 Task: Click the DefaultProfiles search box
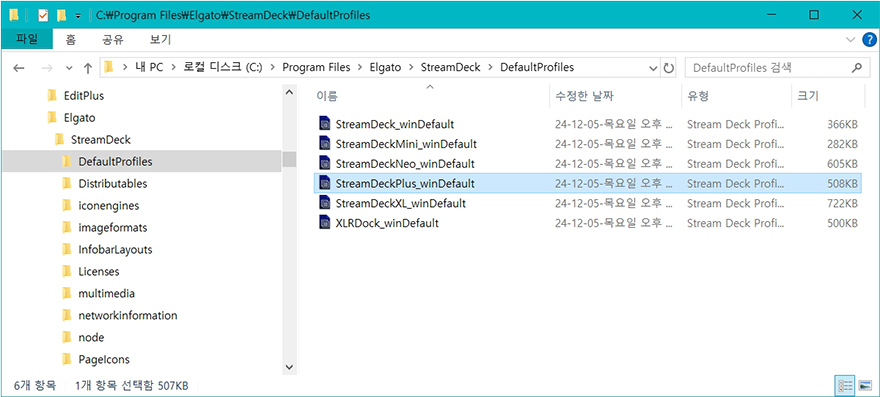[776, 68]
